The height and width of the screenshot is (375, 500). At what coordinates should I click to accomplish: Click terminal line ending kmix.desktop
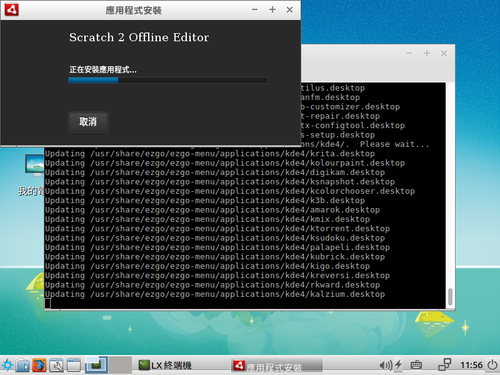[208, 219]
